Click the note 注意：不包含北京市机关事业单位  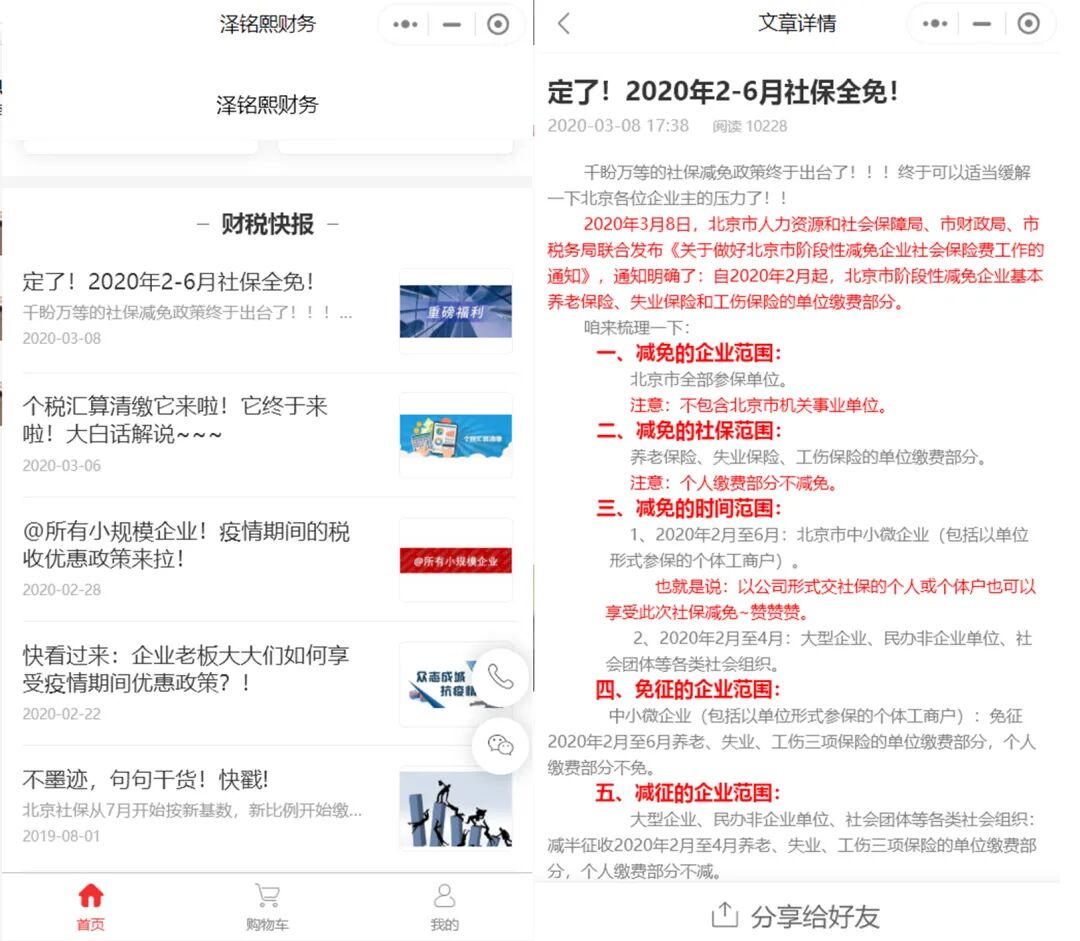[x=758, y=405]
